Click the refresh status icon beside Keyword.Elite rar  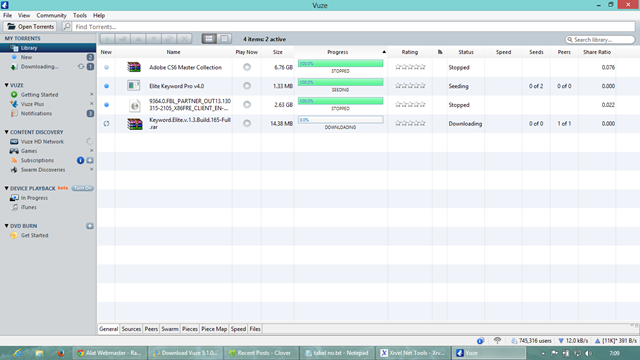coord(107,123)
